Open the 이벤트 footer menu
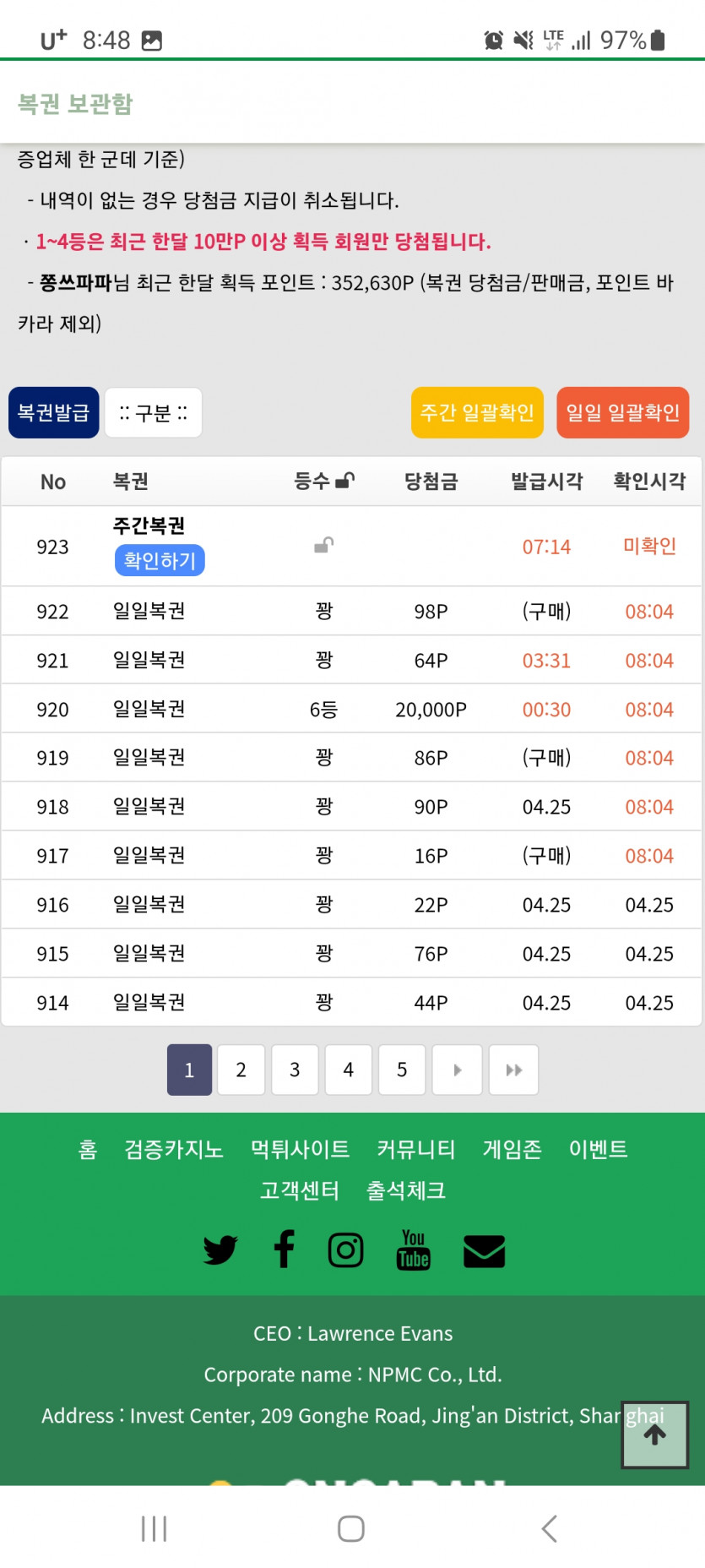 (x=599, y=1149)
